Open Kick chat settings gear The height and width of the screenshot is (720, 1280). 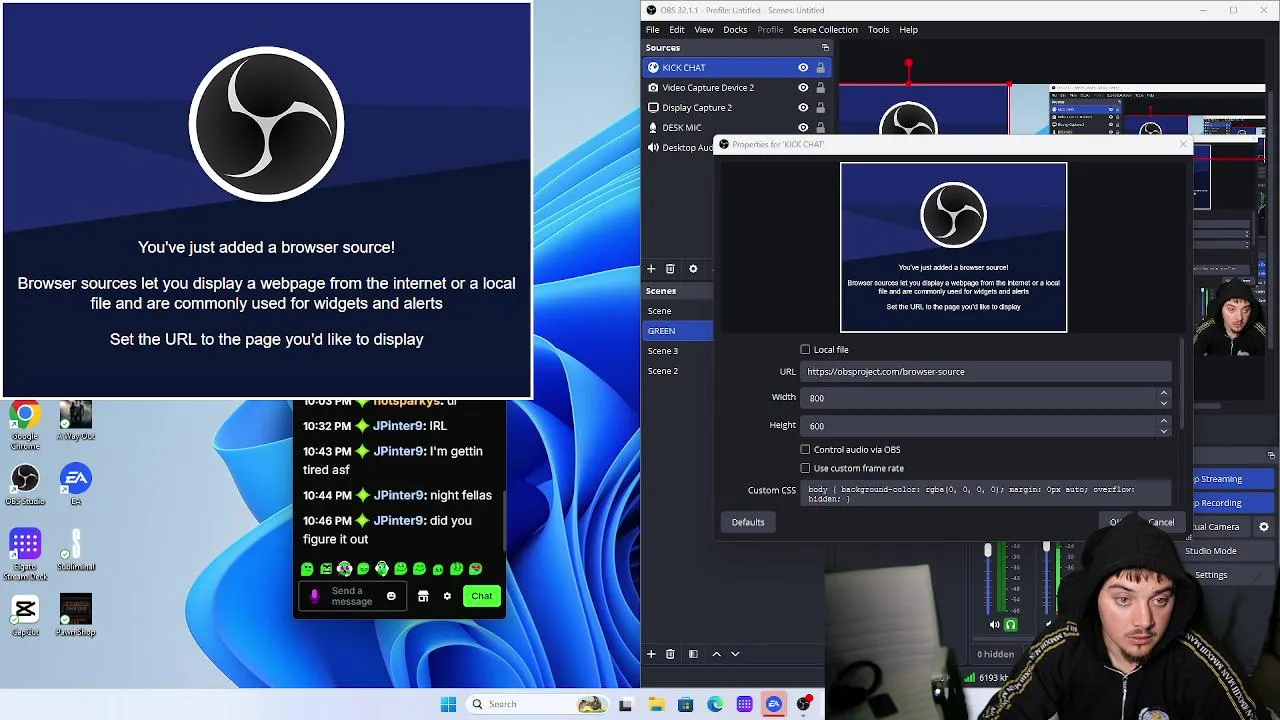point(447,596)
